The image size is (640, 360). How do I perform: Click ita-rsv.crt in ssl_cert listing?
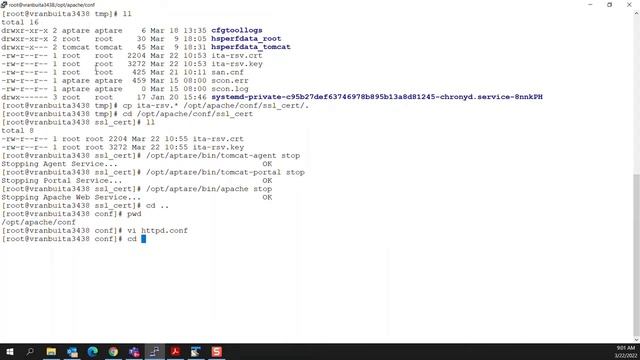coord(218,139)
